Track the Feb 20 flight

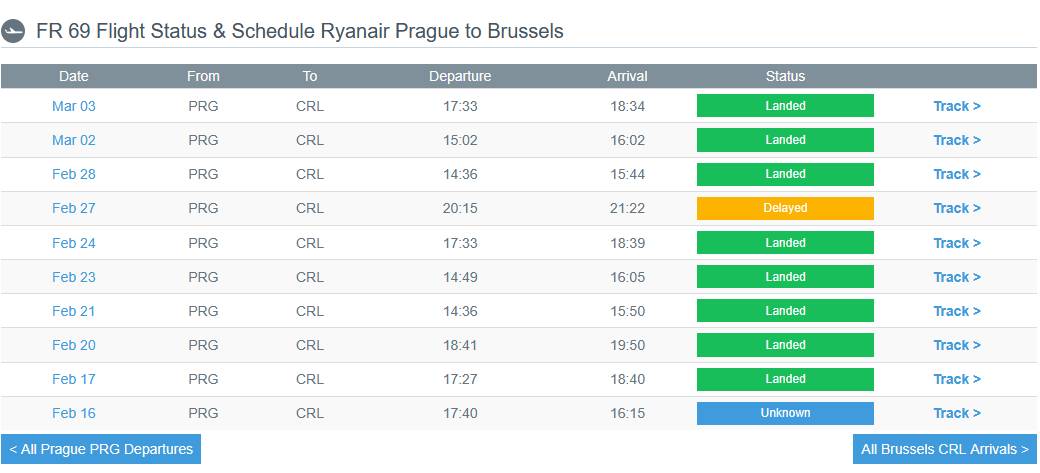click(x=957, y=345)
